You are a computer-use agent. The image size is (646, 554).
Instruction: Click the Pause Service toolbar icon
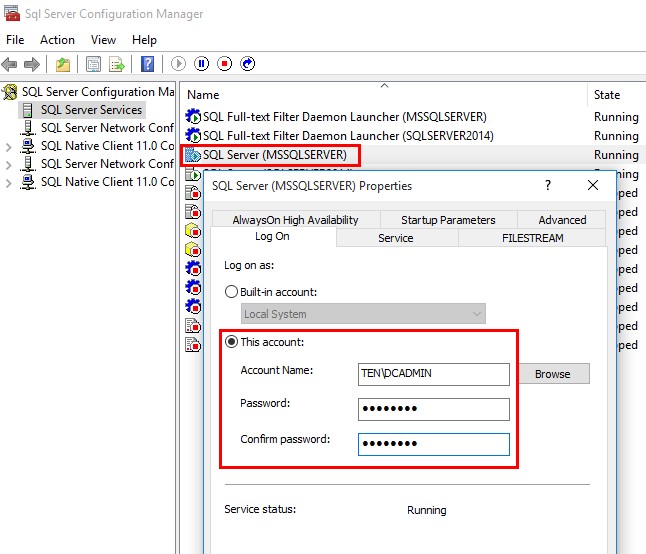point(201,64)
